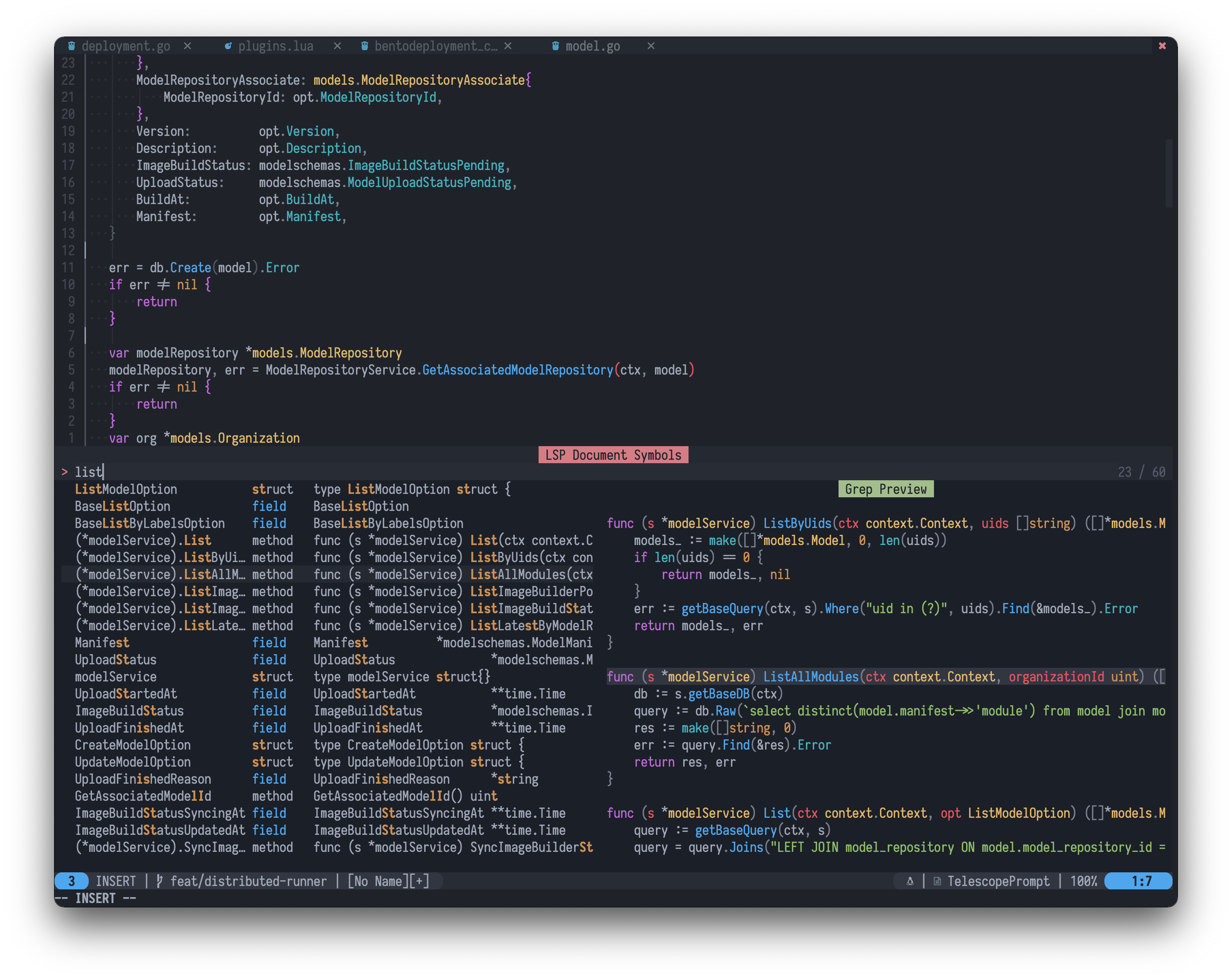Click the blue "3" pill in statusline
Image resolution: width=1232 pixels, height=979 pixels.
click(x=72, y=881)
